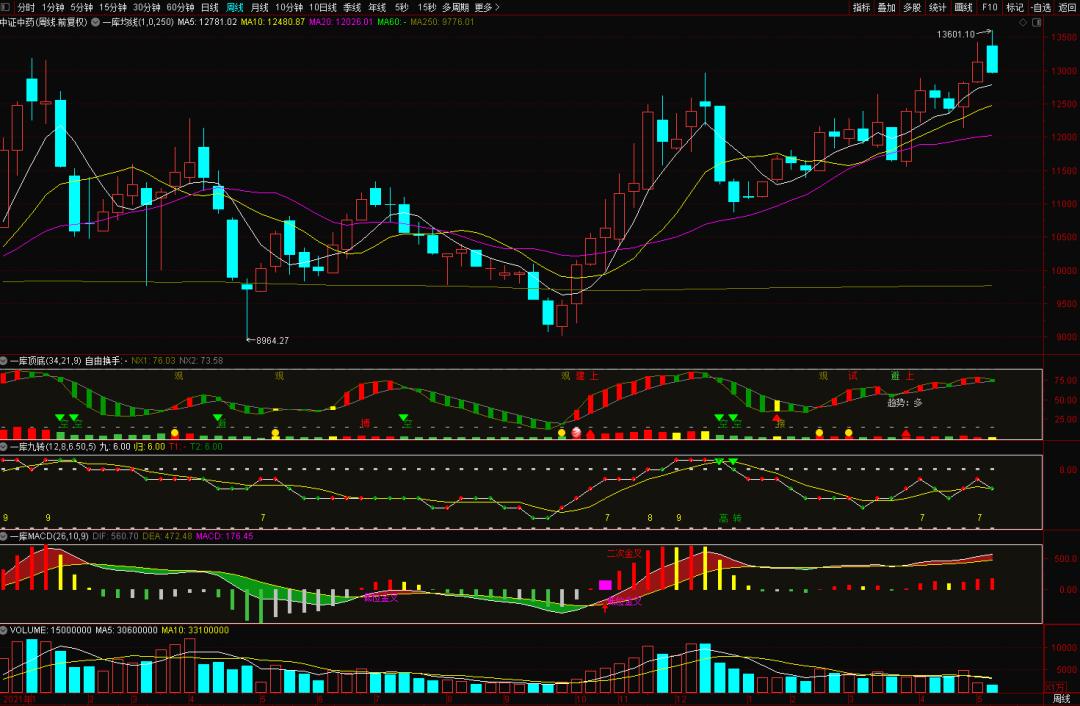Click the 周线 button at bottom right
The height and width of the screenshot is (706, 1080).
1061,699
